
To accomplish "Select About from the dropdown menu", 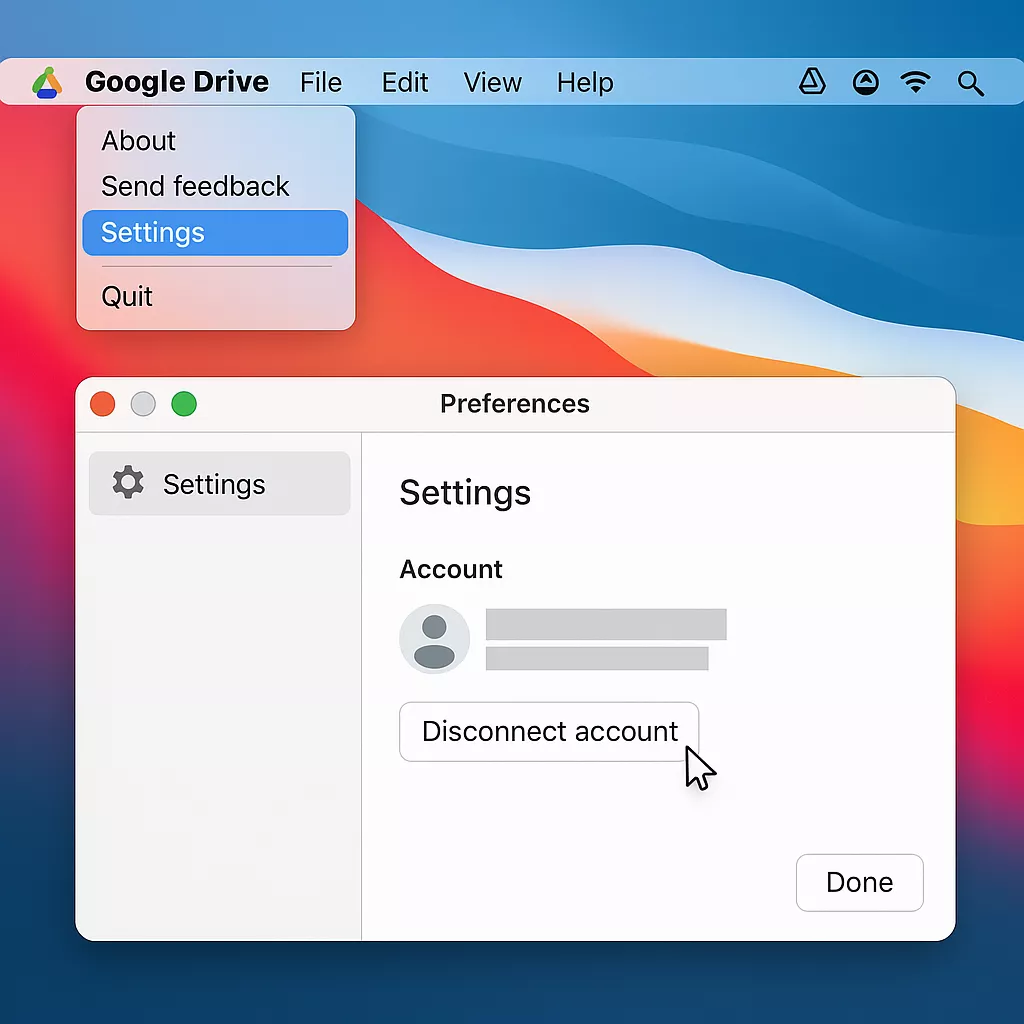I will 138,141.
